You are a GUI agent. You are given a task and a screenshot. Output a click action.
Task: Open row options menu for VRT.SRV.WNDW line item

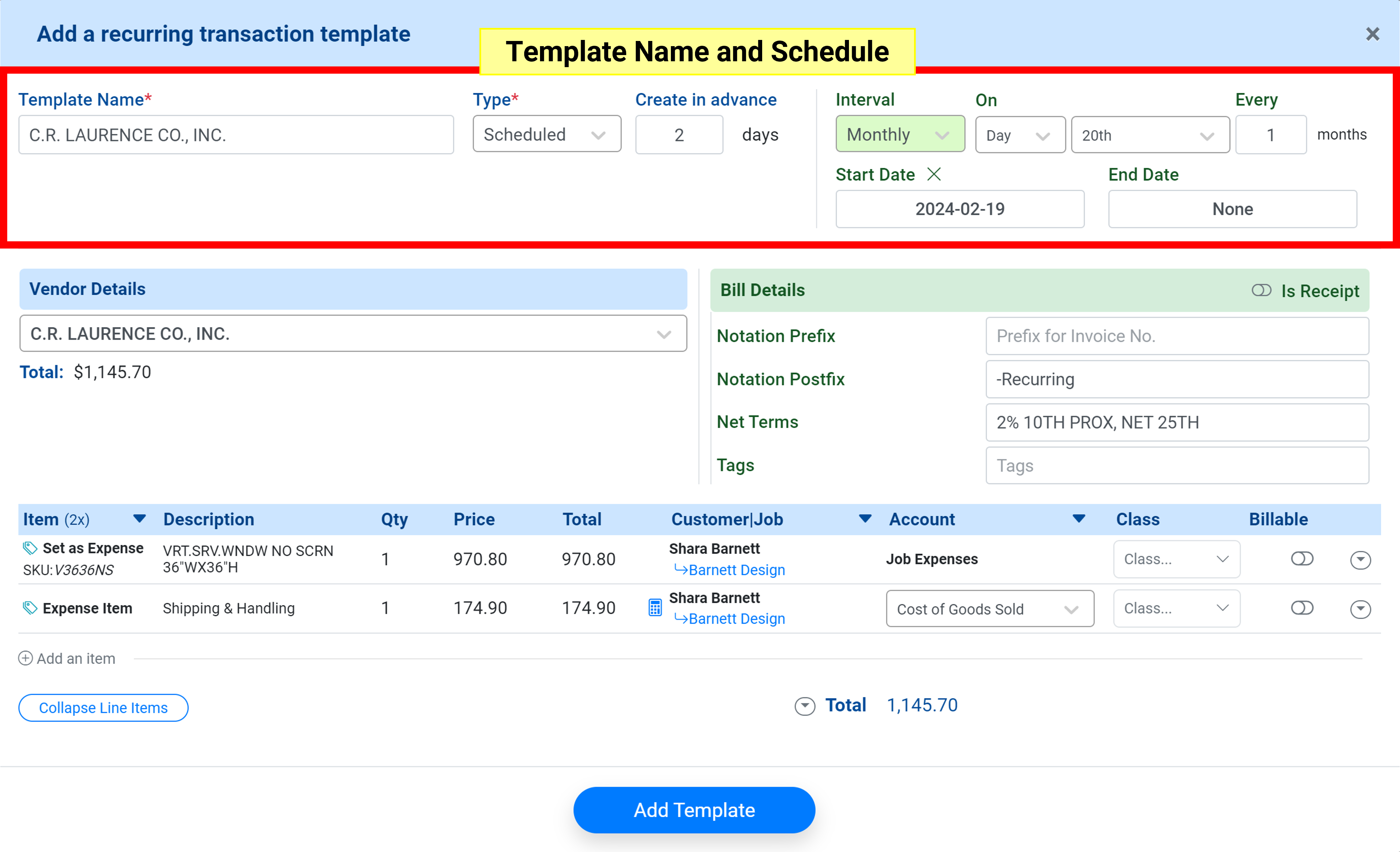click(1360, 560)
